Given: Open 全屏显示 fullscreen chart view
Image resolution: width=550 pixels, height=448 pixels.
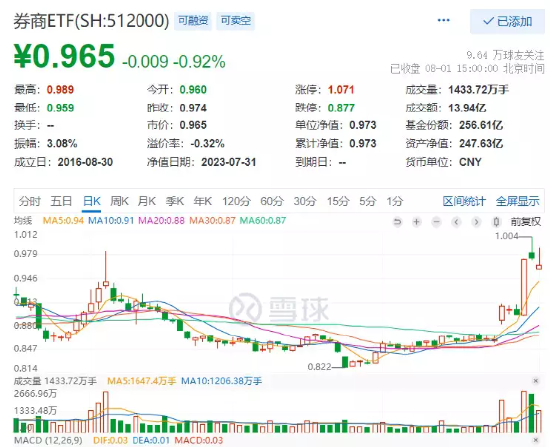Looking at the screenshot, I should pos(517,201).
